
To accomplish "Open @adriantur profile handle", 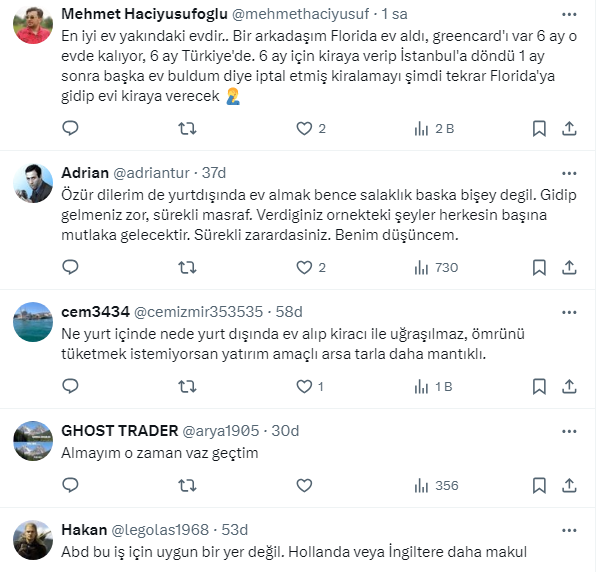I will coord(151,173).
